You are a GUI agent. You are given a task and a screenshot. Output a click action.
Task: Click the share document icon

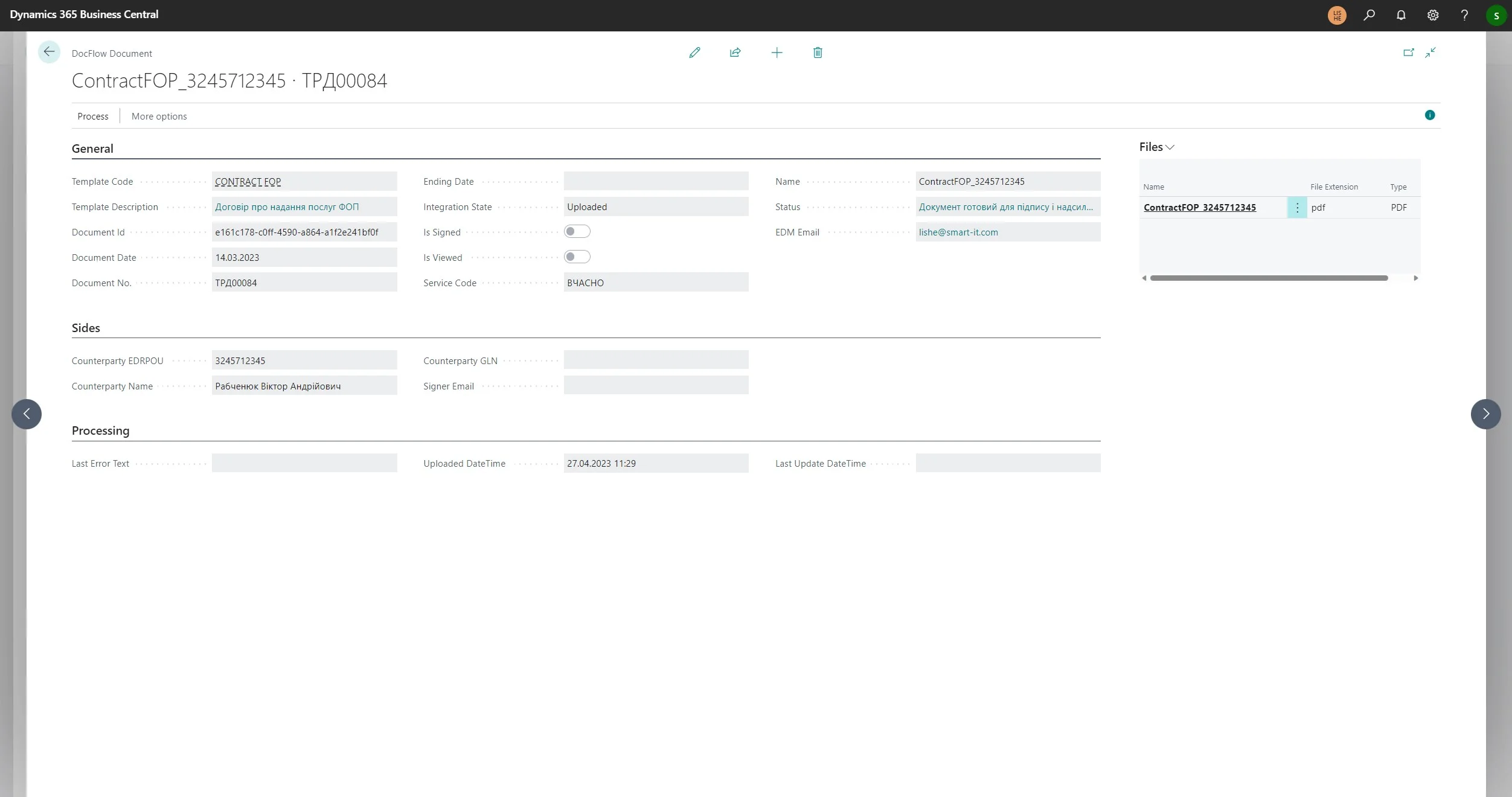coord(735,53)
